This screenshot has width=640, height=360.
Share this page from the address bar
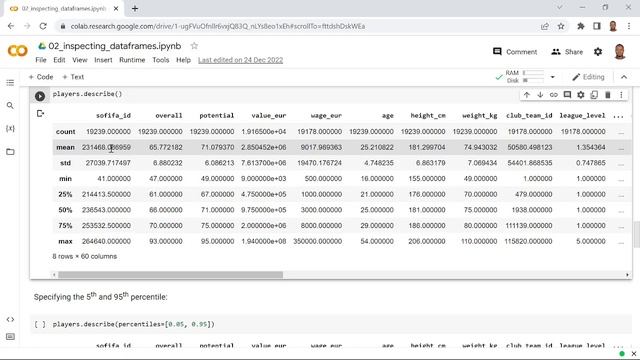(544, 26)
